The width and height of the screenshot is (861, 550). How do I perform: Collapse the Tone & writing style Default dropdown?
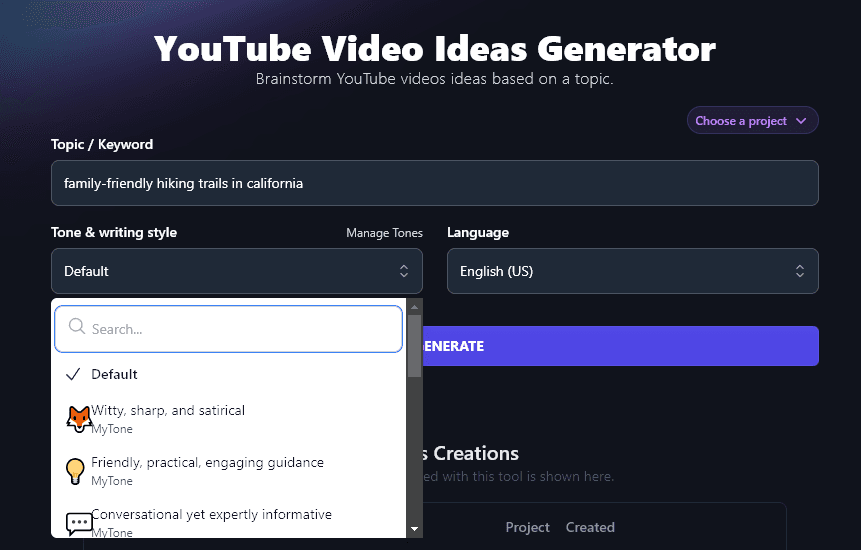tap(237, 271)
